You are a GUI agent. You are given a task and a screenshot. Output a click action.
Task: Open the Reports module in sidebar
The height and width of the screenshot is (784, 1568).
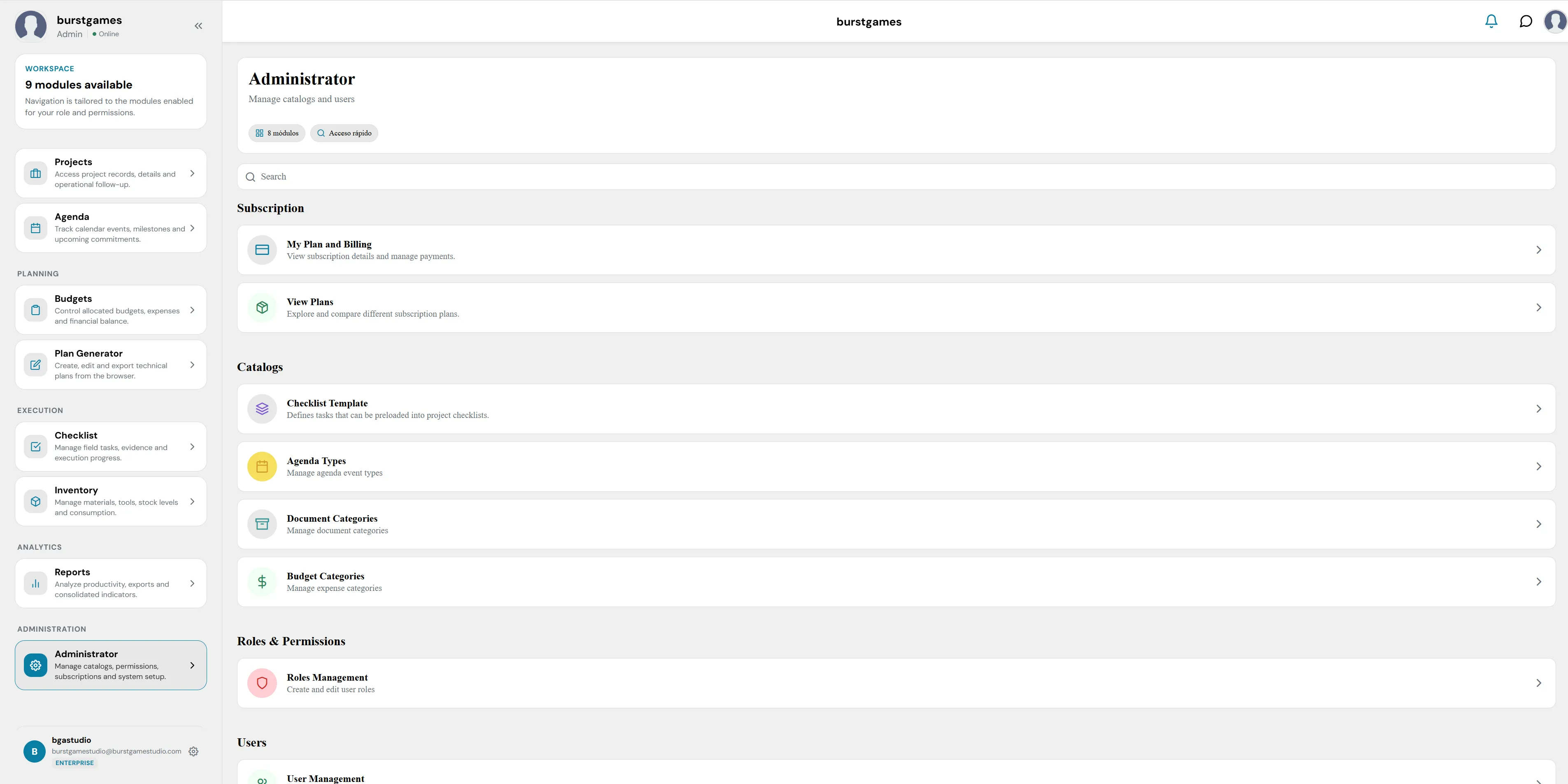coord(111,583)
